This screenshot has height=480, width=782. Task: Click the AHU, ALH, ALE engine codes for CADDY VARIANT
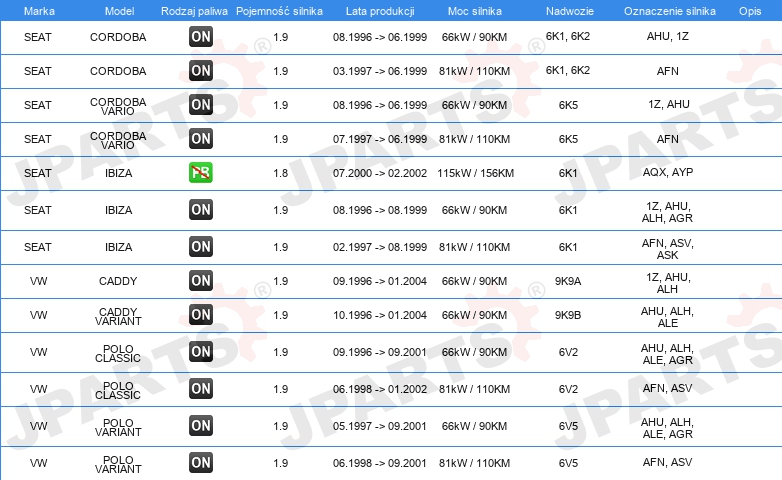[x=668, y=317]
